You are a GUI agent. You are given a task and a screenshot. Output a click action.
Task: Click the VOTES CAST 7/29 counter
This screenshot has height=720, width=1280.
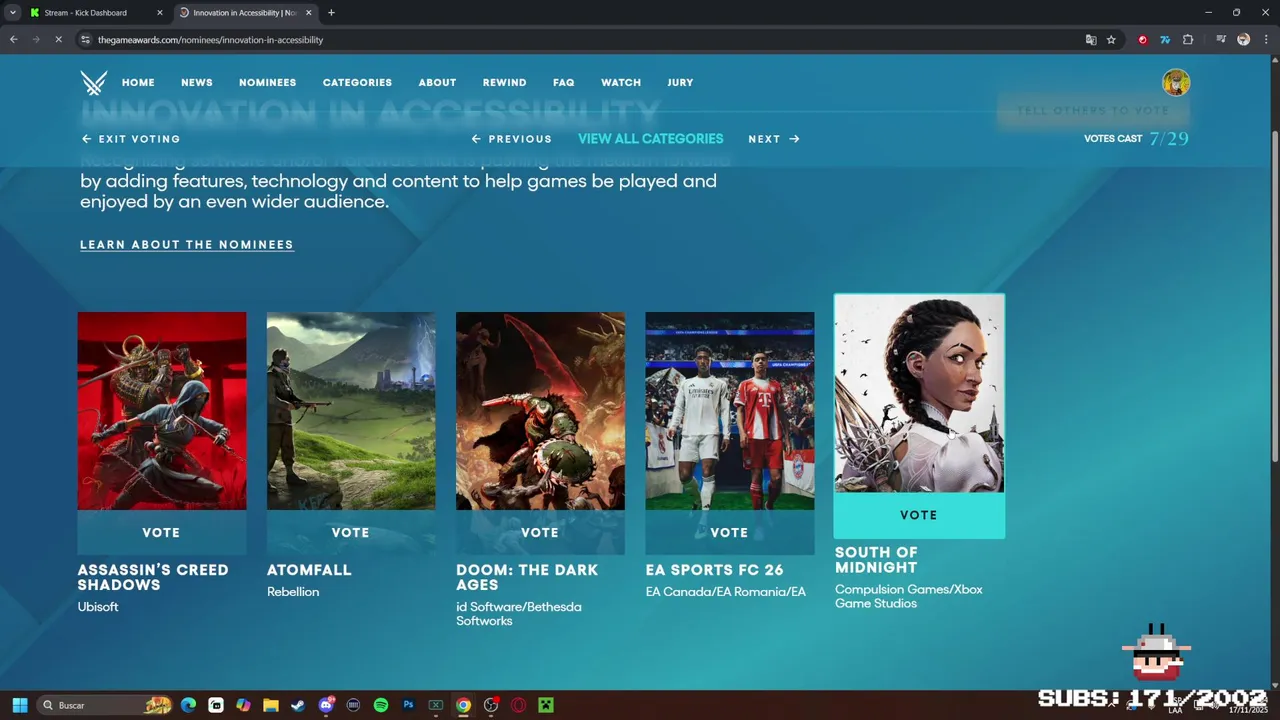1136,139
